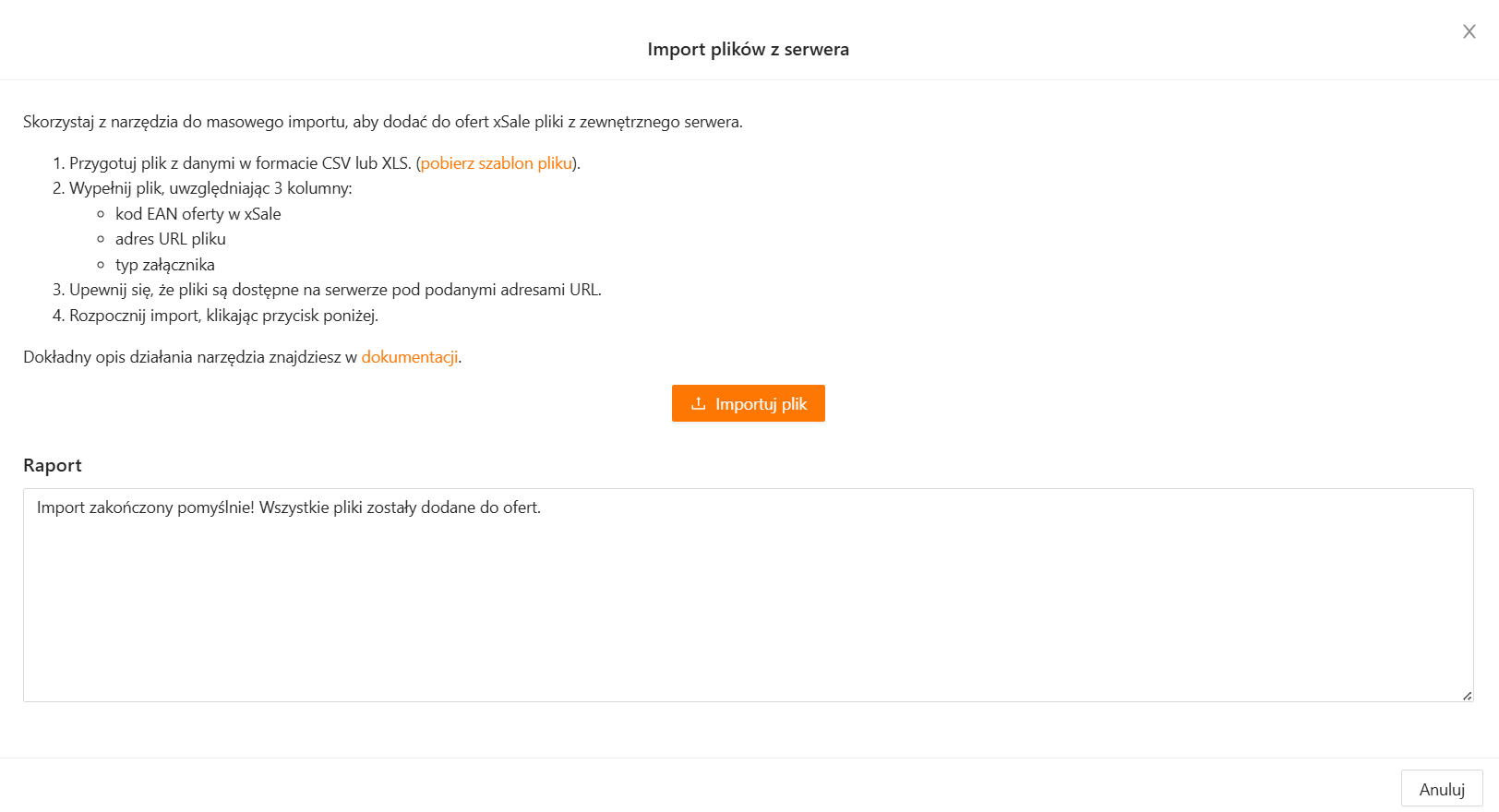Click the Import zakończony pomyślnie message text
This screenshot has height=812, width=1499.
(289, 507)
